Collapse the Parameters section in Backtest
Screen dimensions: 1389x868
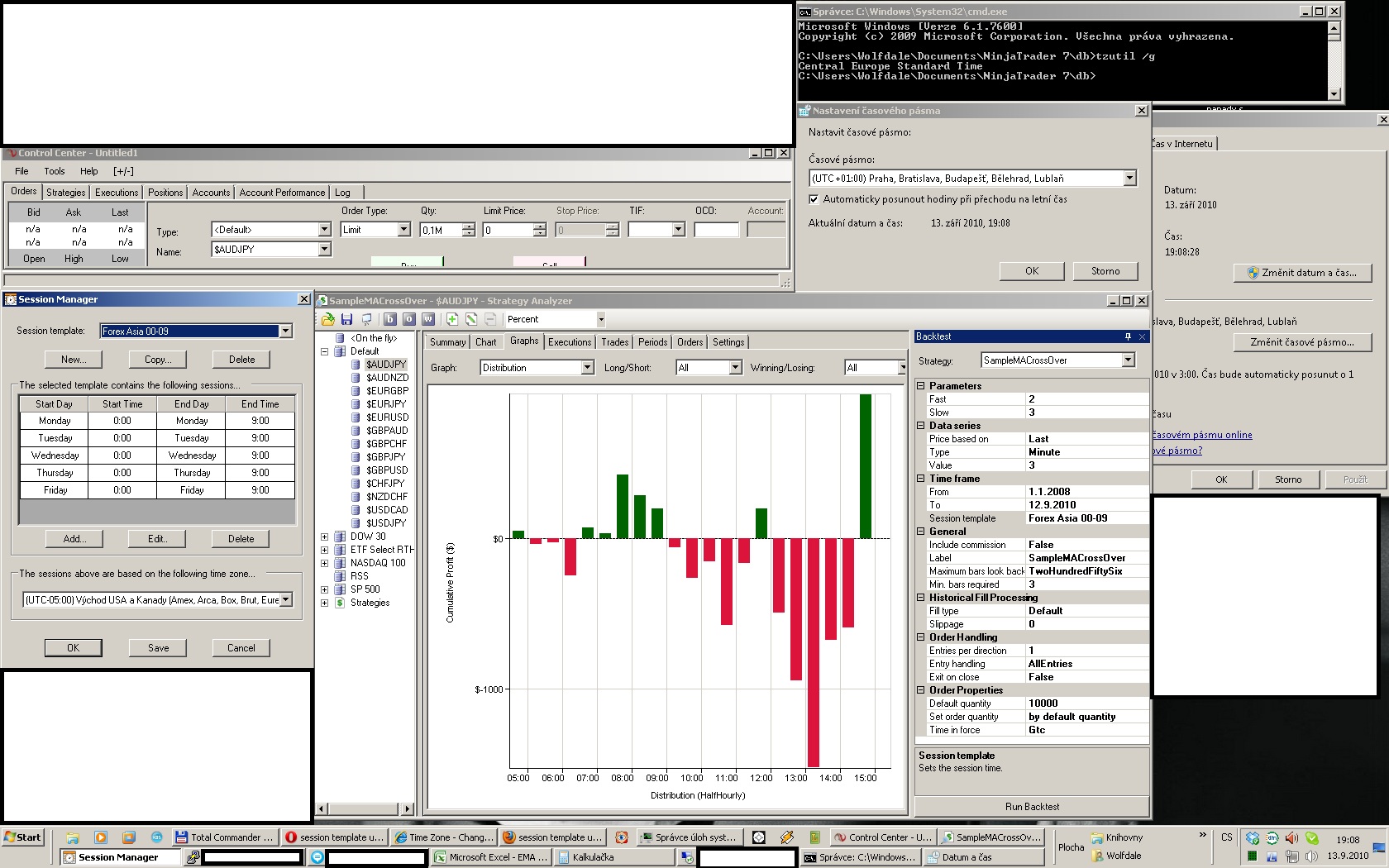(921, 386)
